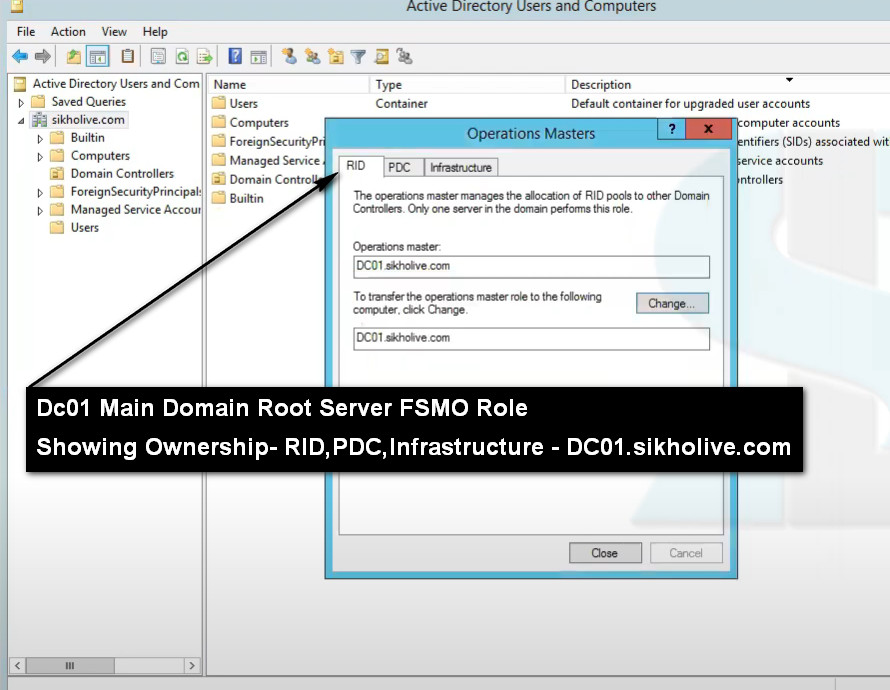890x690 pixels.
Task: Expand the ForeignSecurityPrincipals tree node
Action: pyautogui.click(x=40, y=192)
